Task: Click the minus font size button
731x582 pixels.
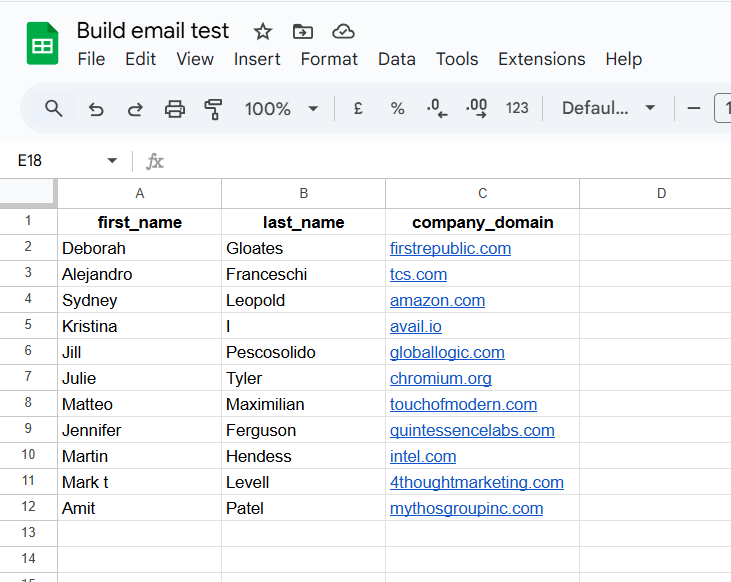Action: tap(694, 108)
